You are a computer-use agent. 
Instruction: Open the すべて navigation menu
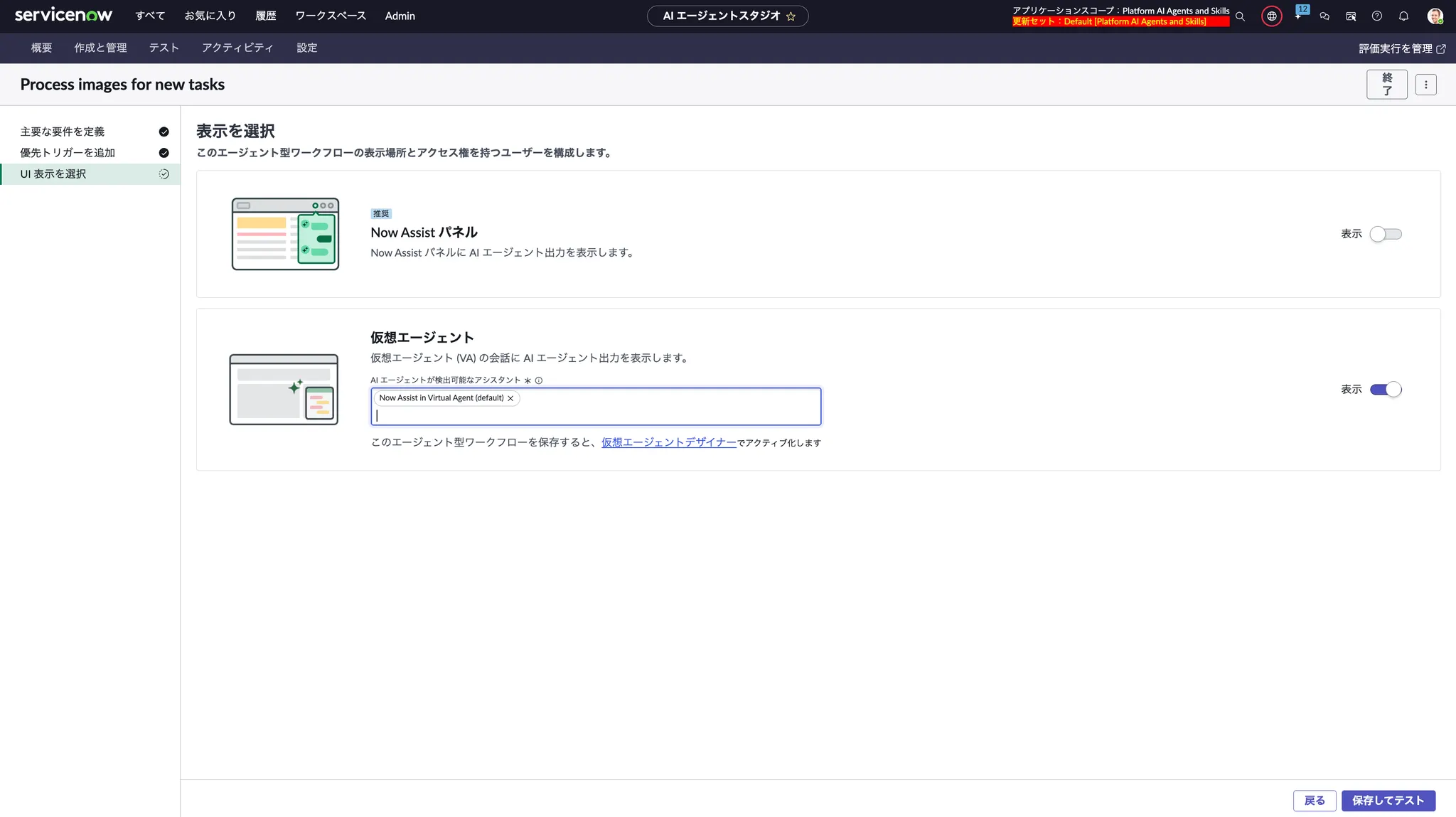(150, 16)
